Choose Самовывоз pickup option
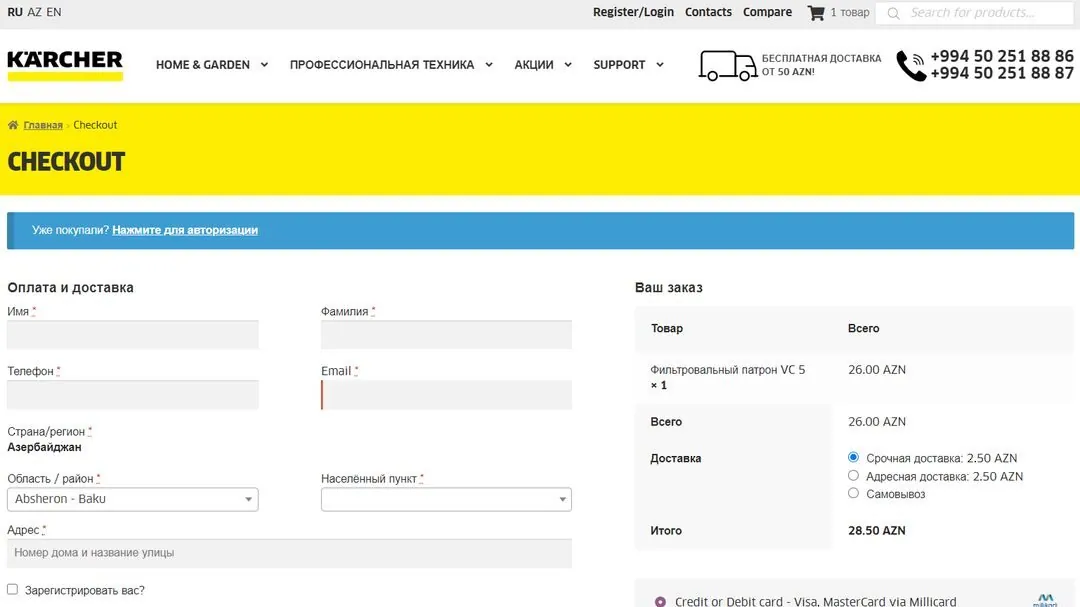Screen dimensions: 1080x607 (x=853, y=493)
